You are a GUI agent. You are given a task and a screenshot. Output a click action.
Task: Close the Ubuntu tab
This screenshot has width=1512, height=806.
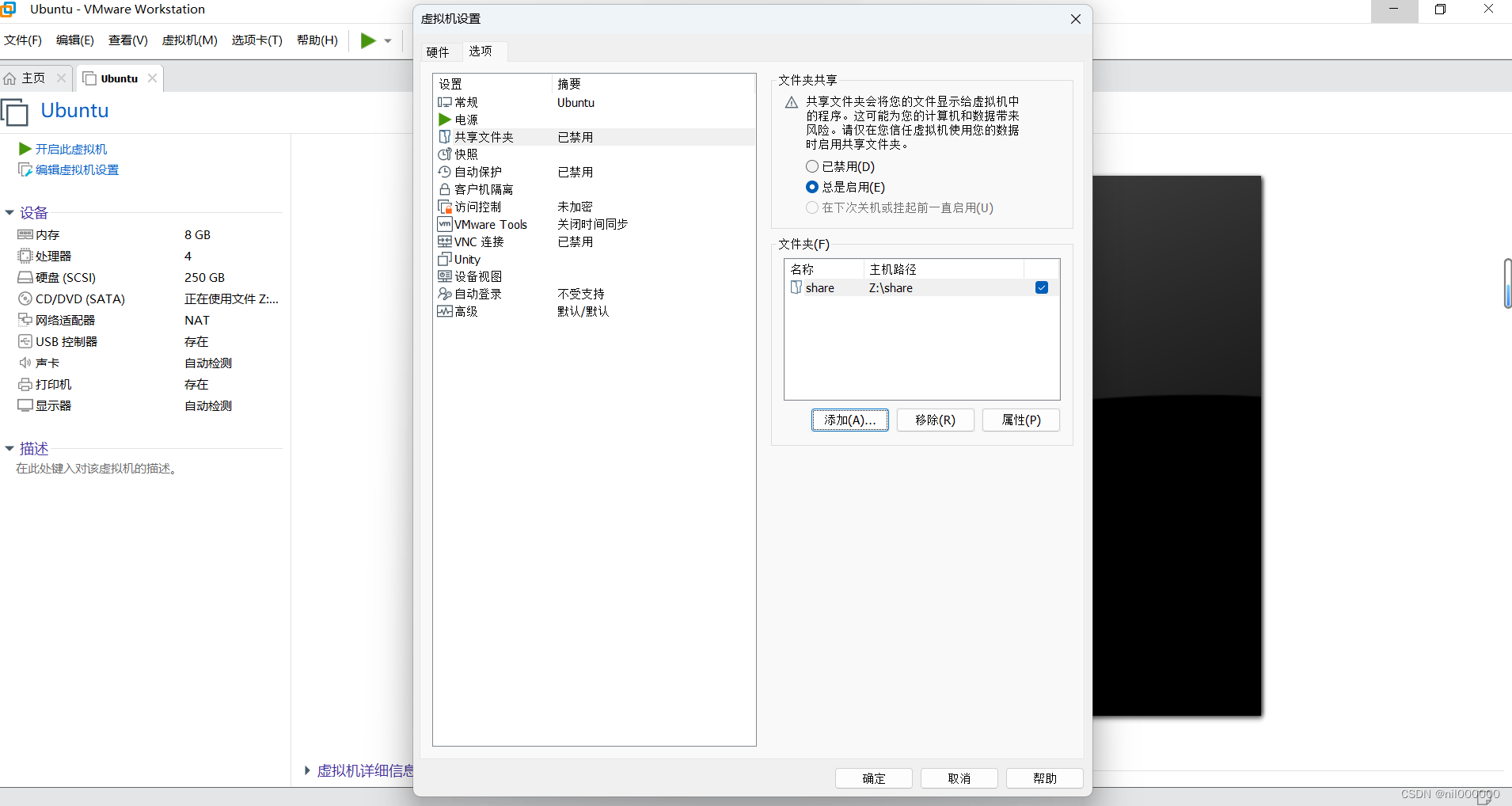point(153,78)
